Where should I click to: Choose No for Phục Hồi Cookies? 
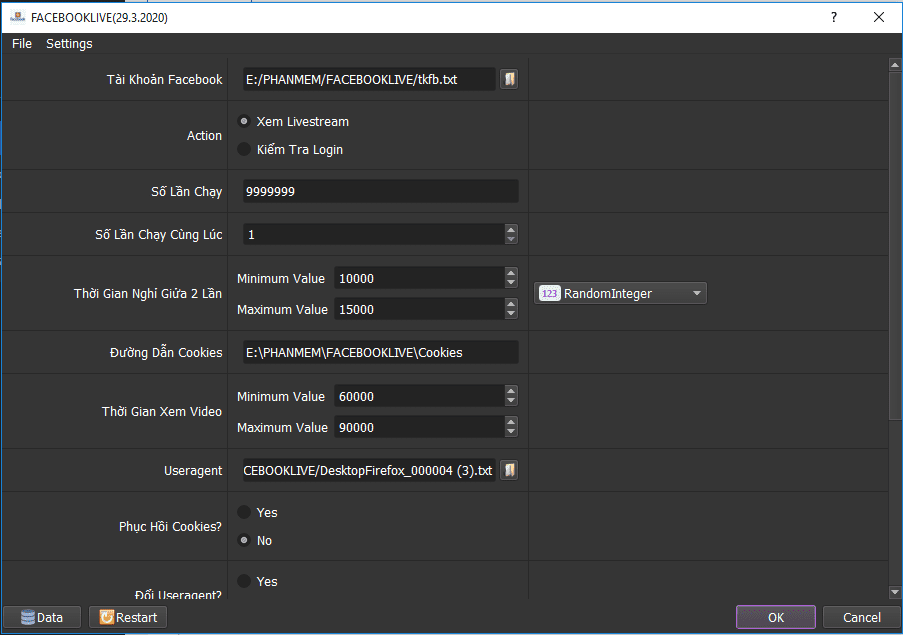click(244, 540)
